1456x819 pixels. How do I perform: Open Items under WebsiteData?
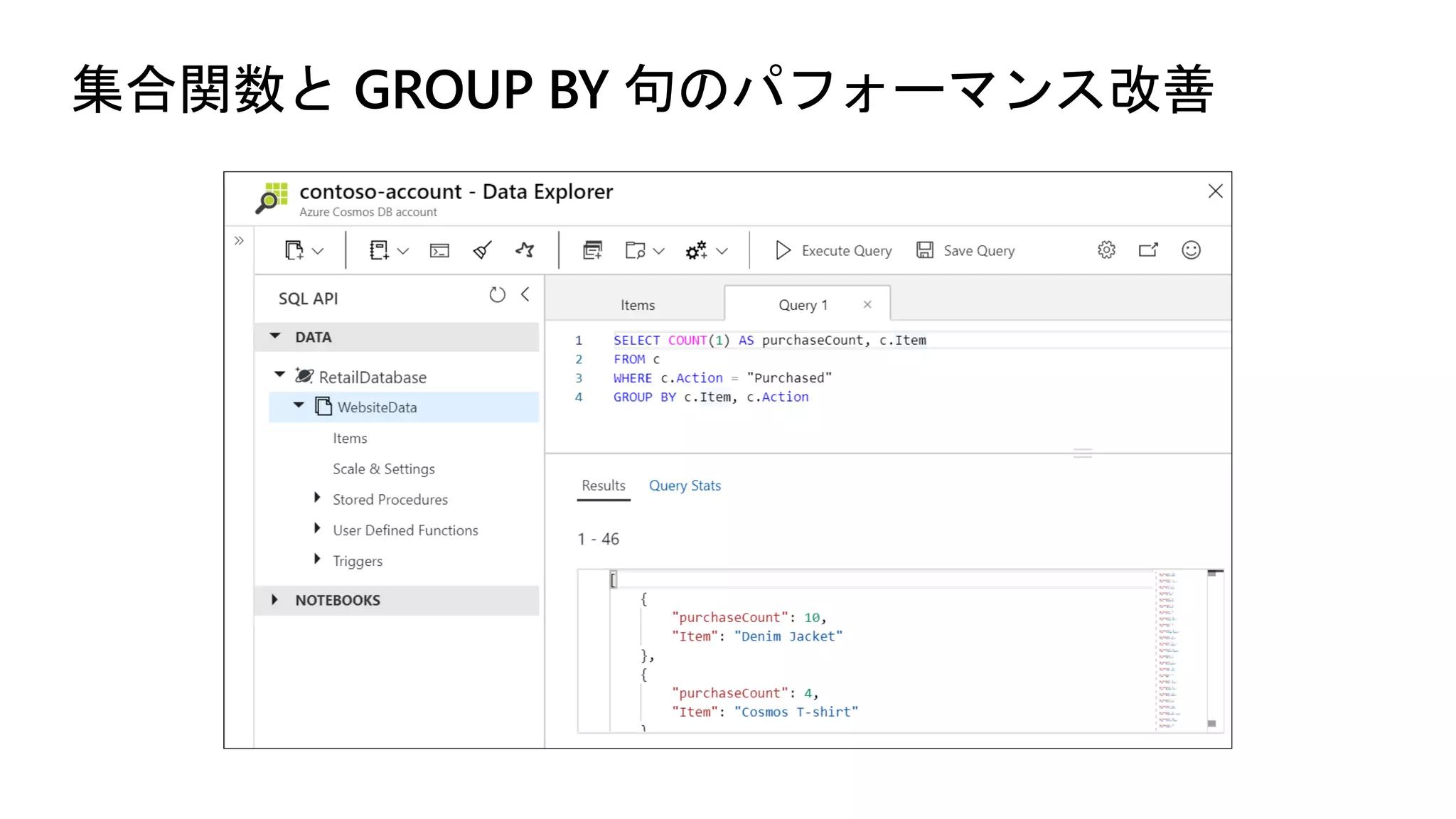350,438
